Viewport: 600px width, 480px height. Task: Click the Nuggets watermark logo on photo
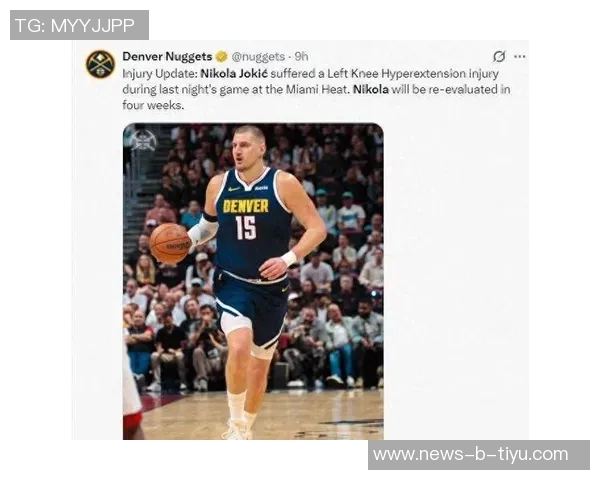(x=142, y=140)
